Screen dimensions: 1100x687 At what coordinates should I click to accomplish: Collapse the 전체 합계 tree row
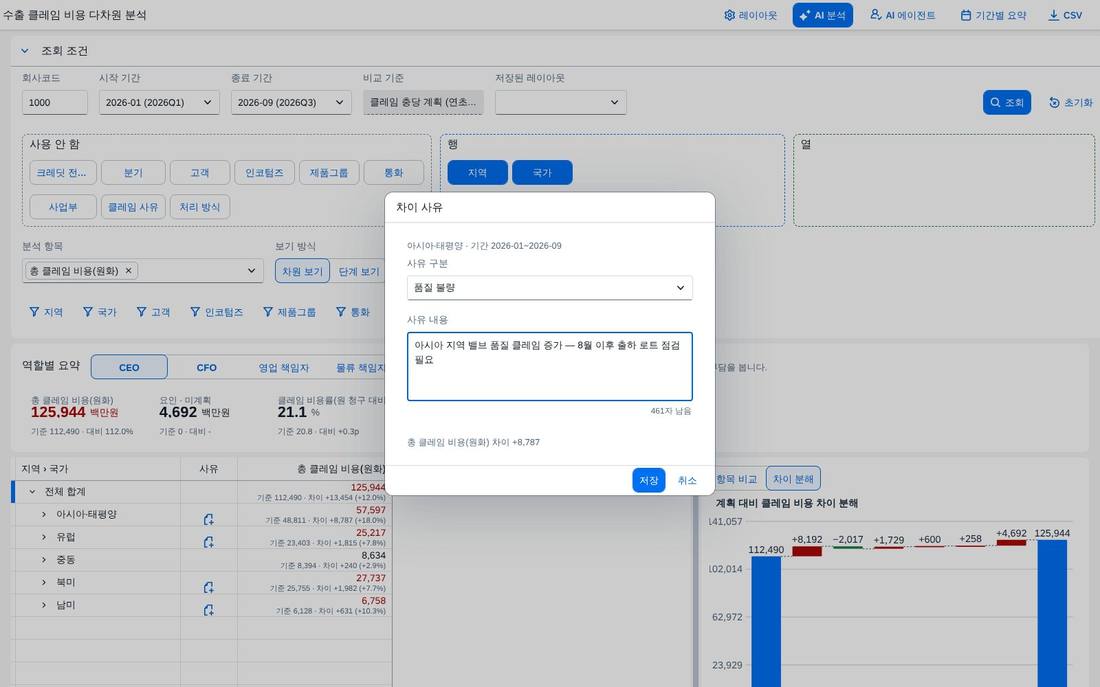point(32,491)
